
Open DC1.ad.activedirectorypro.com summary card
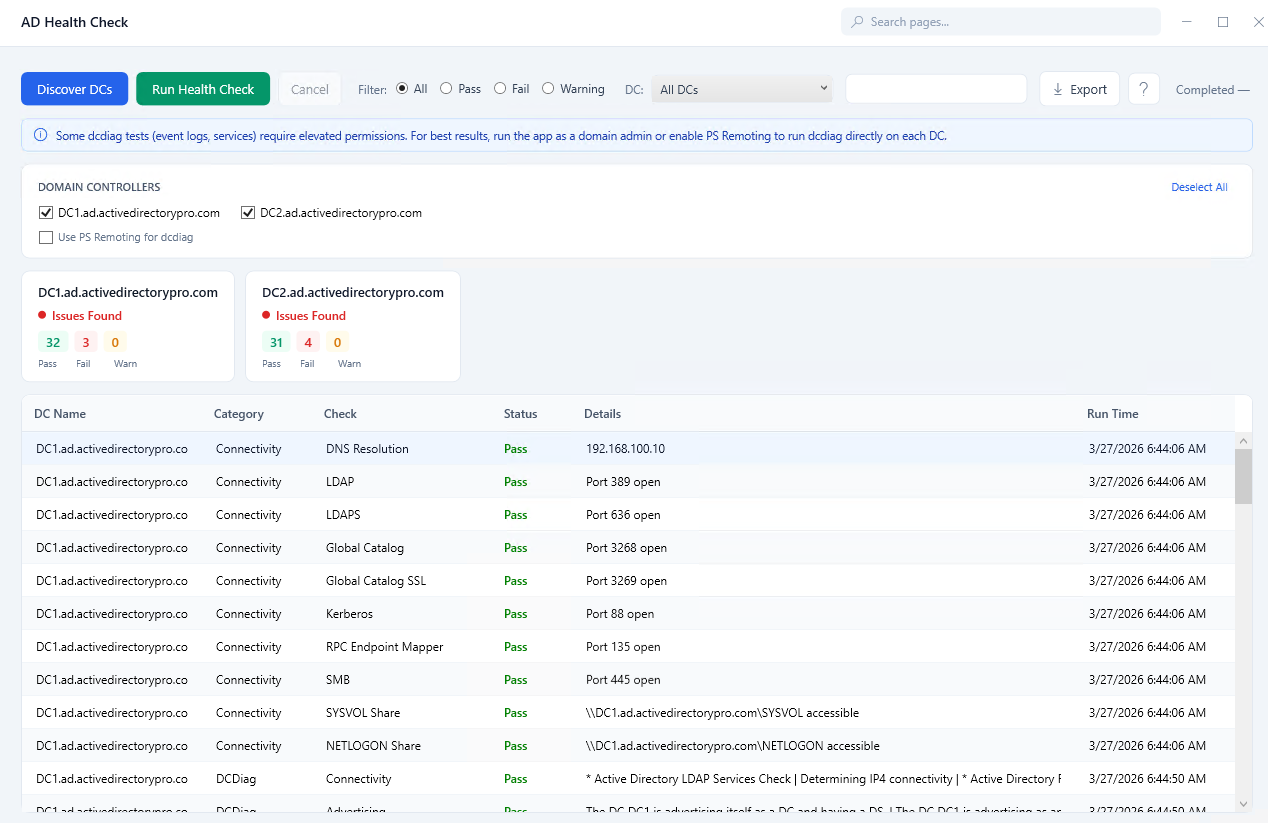128,326
